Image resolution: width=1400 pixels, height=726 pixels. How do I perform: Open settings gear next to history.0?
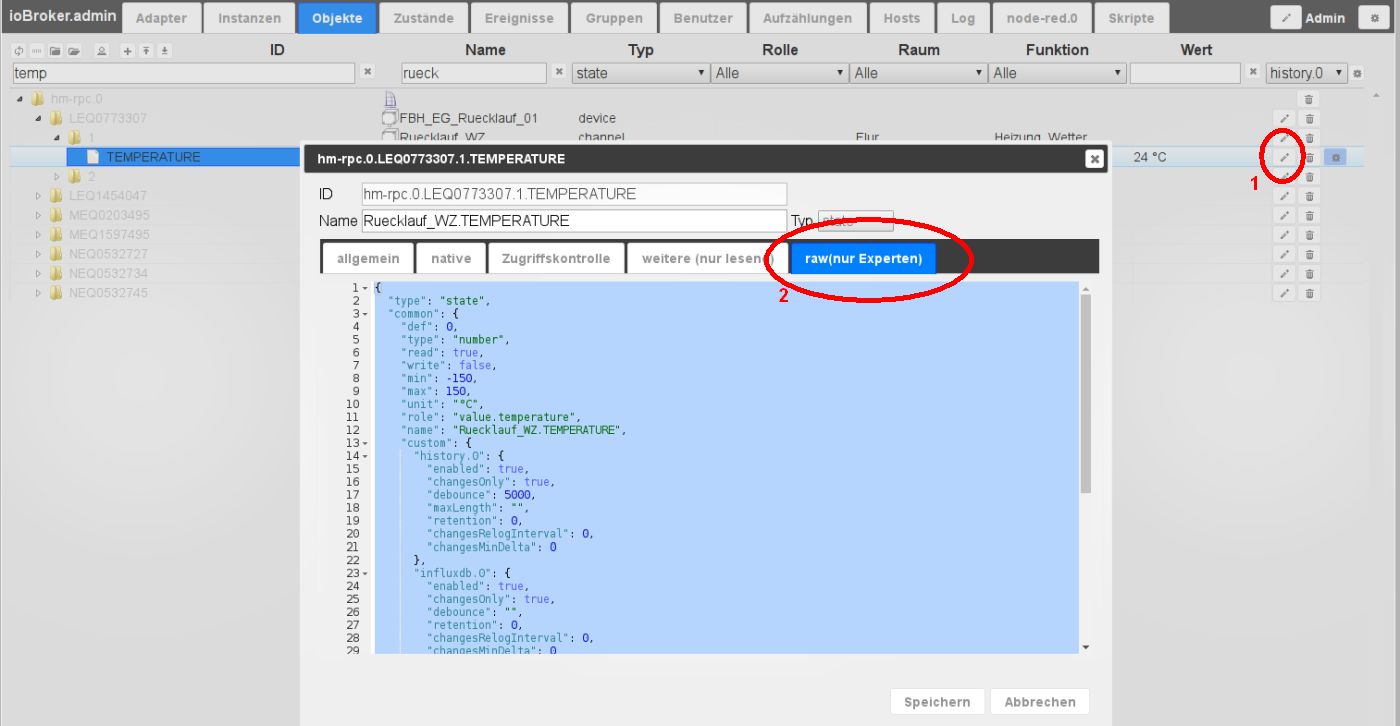(x=1357, y=73)
